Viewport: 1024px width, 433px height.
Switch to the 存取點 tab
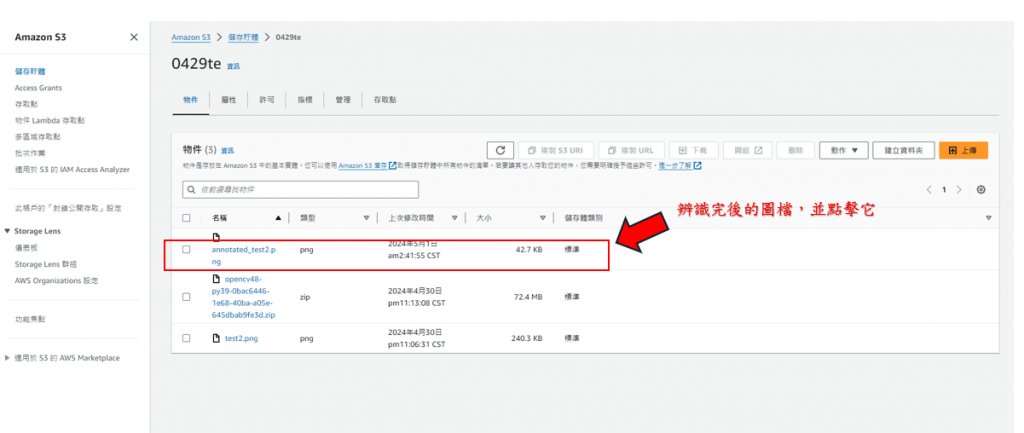tap(385, 100)
